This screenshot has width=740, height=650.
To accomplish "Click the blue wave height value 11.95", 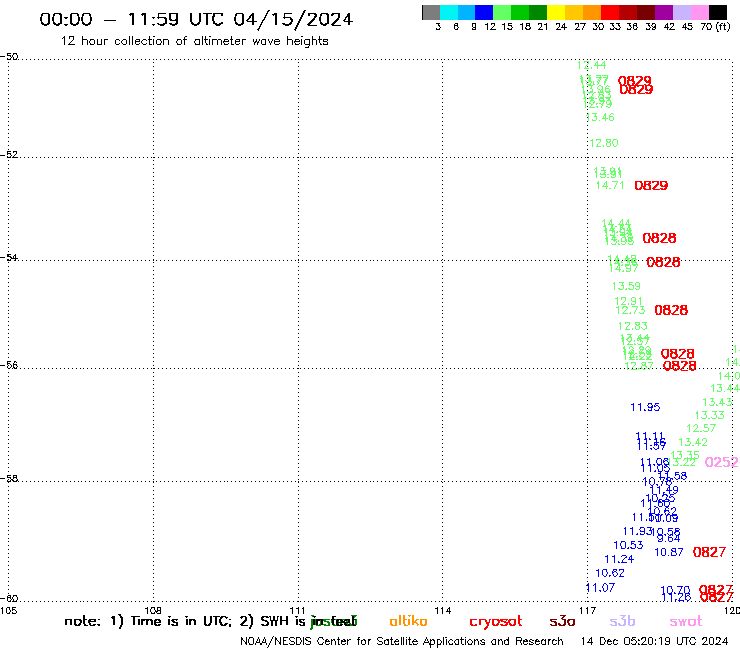I will tap(645, 407).
